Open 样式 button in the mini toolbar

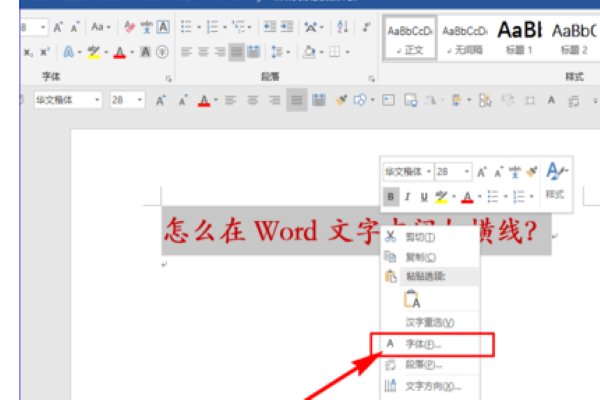click(x=556, y=181)
